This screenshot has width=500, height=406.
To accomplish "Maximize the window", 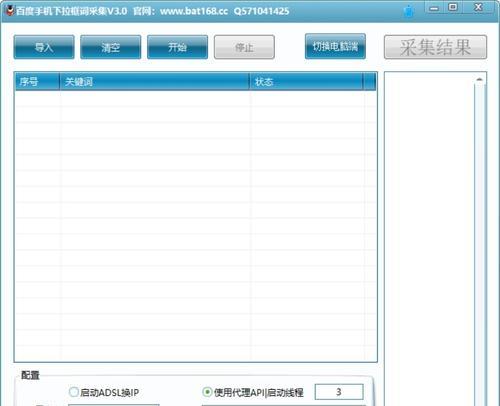I will point(453,7).
